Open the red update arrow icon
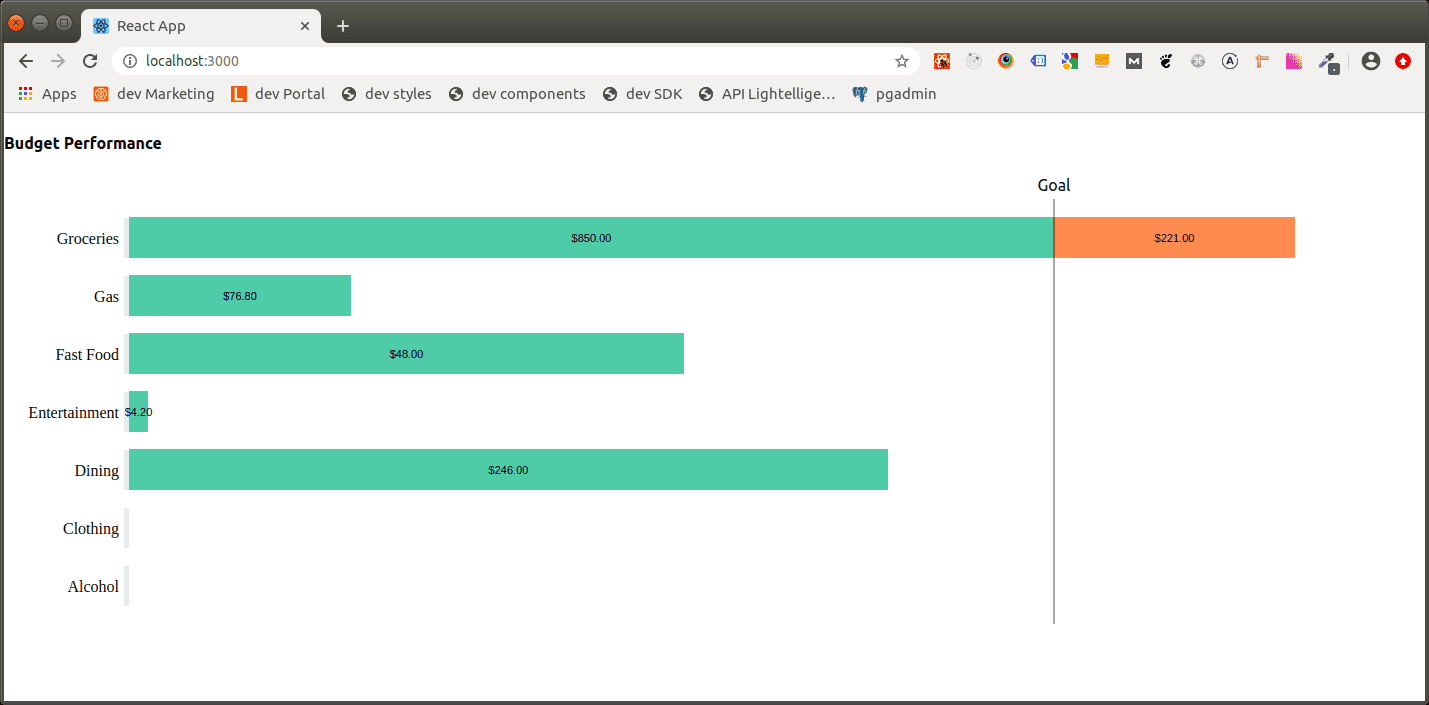Viewport: 1429px width, 705px height. 1403,60
